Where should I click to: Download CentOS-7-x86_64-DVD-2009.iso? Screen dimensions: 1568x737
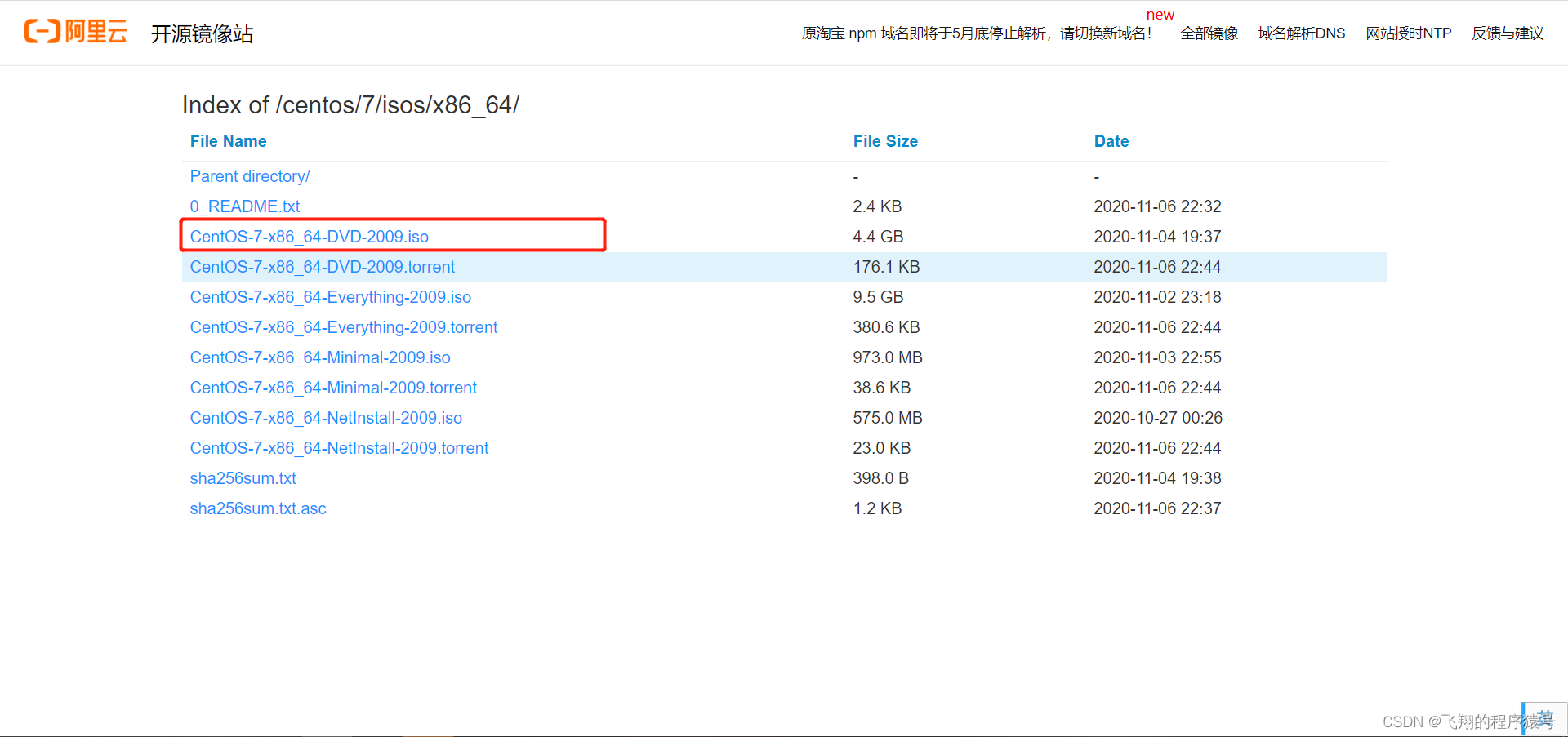pyautogui.click(x=310, y=237)
